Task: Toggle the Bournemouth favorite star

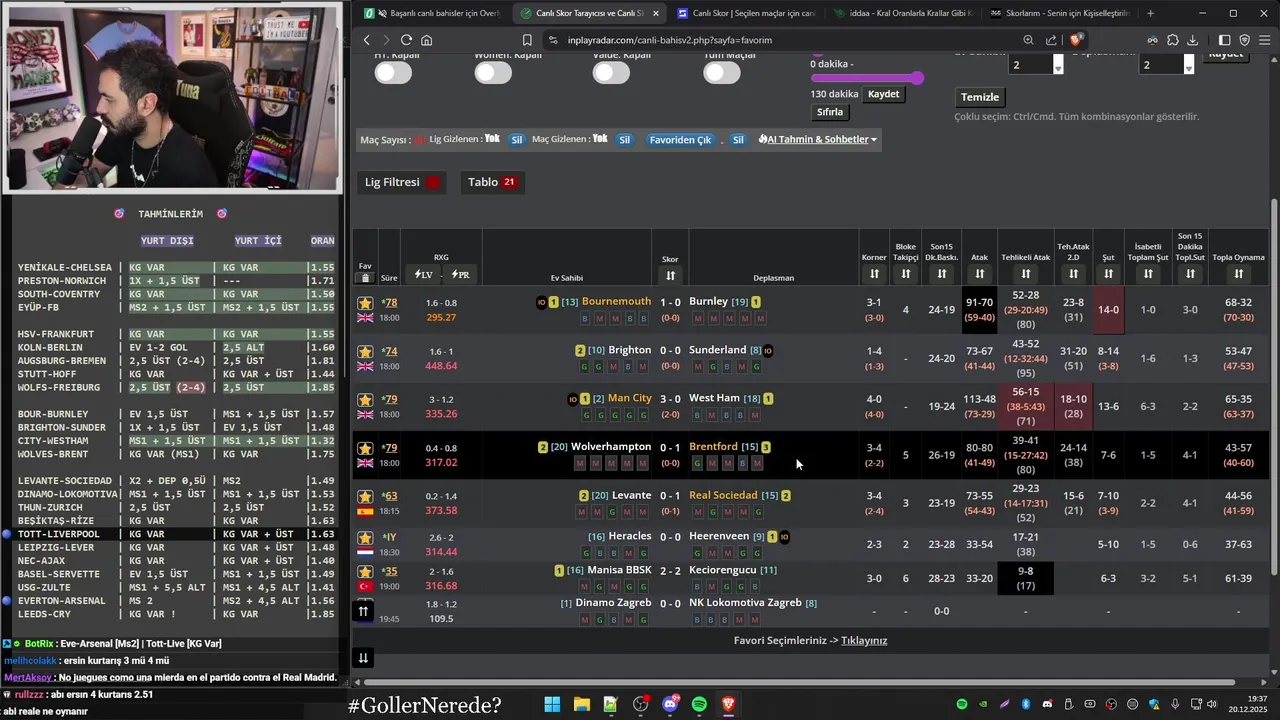Action: (x=365, y=302)
